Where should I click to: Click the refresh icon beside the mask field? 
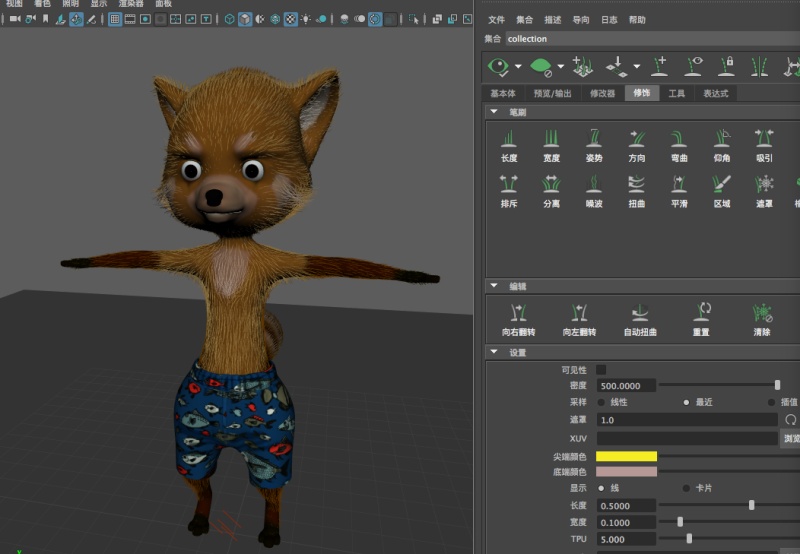[x=790, y=419]
